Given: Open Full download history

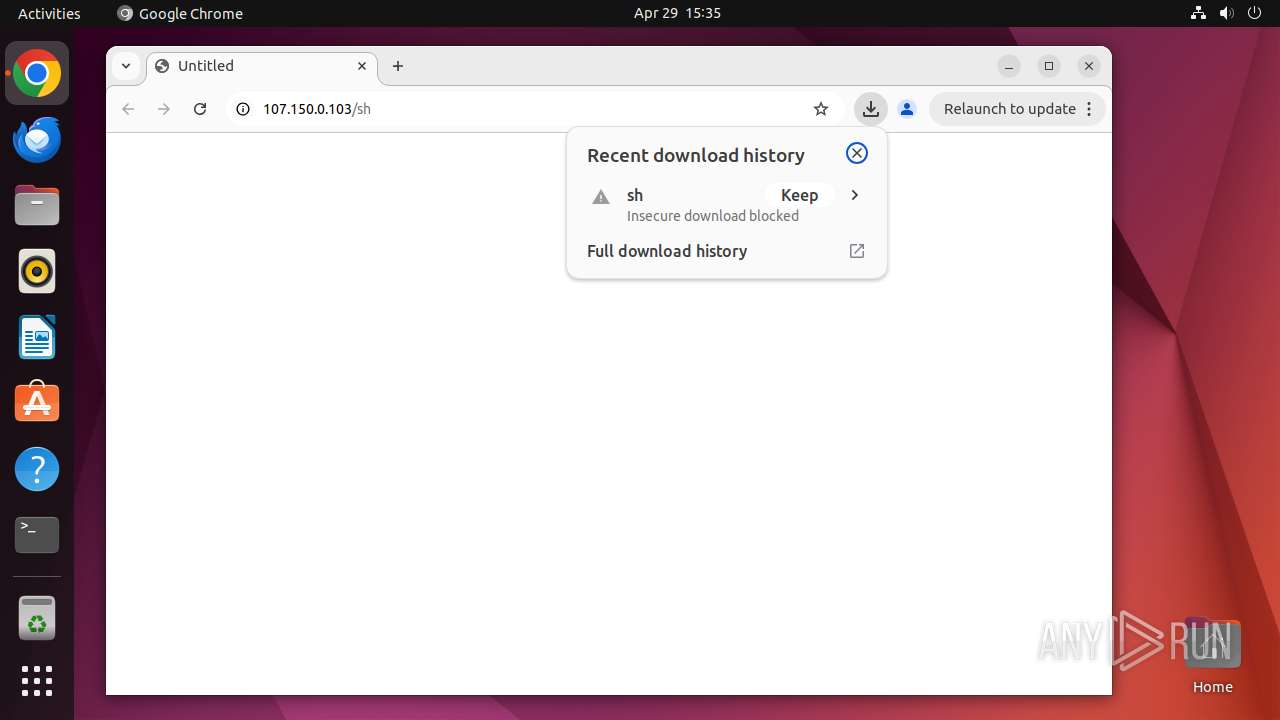Looking at the screenshot, I should pos(726,251).
